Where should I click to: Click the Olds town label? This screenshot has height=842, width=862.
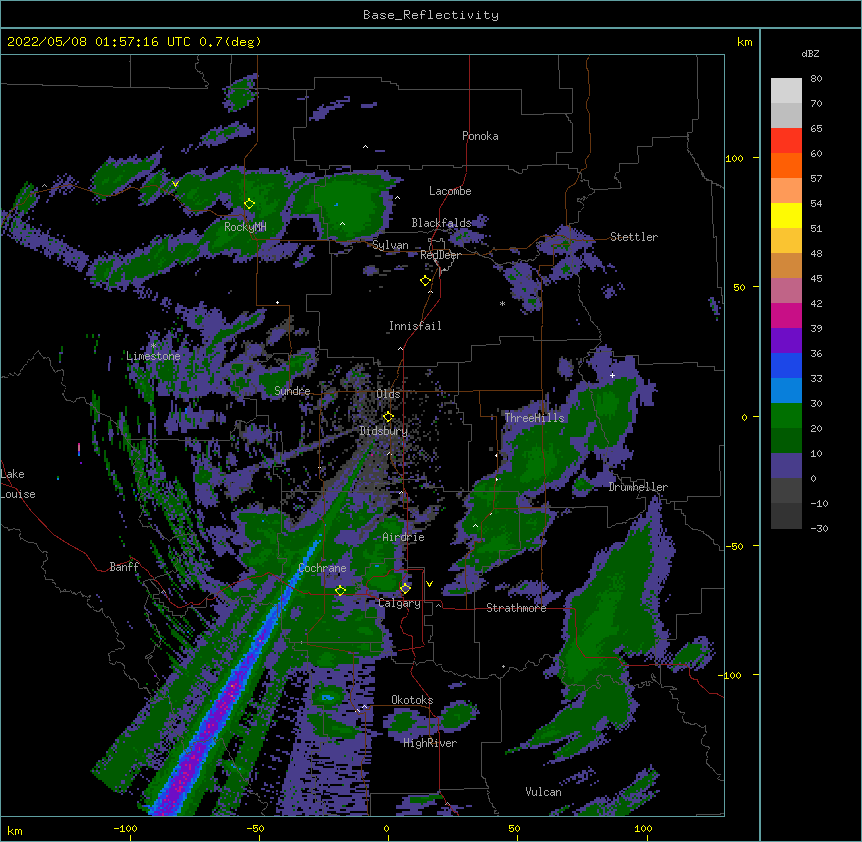pos(388,394)
